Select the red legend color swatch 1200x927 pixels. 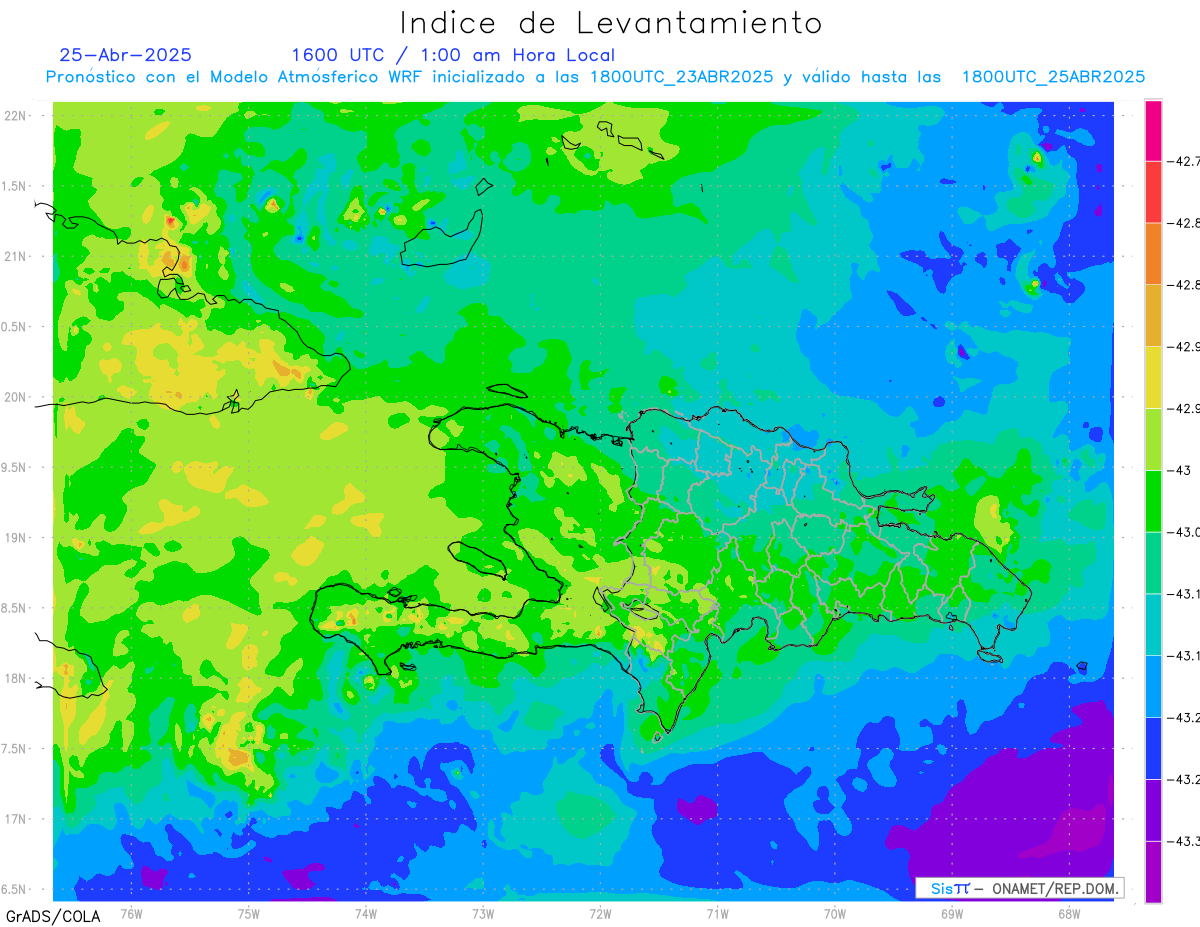[x=1153, y=192]
